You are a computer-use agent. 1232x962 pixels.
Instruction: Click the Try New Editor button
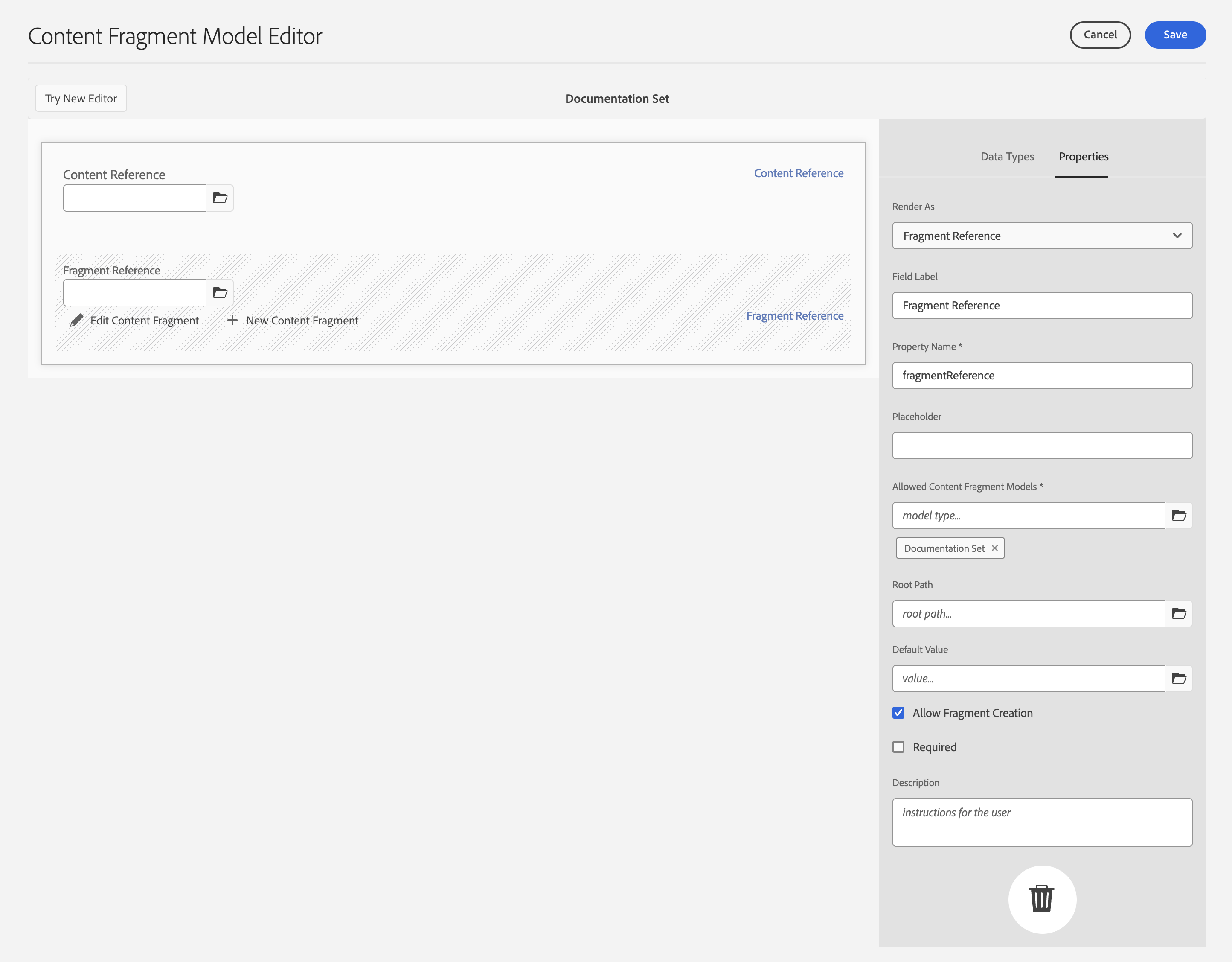(81, 99)
